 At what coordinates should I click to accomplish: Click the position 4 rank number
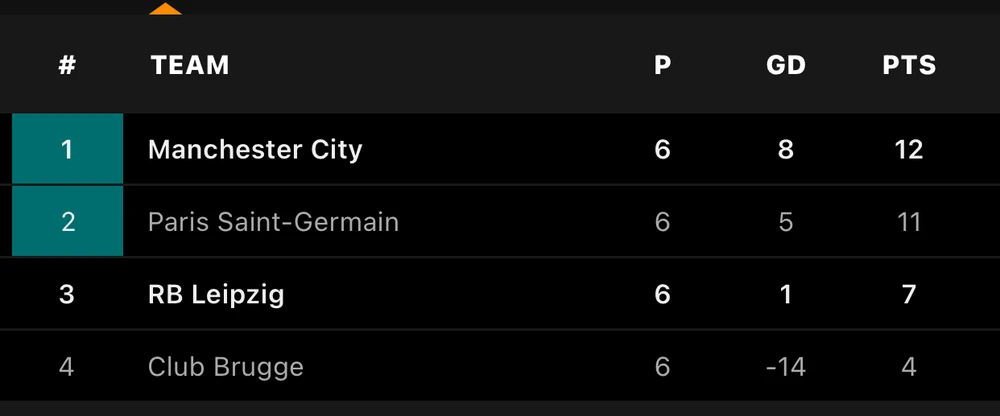[x=67, y=367]
